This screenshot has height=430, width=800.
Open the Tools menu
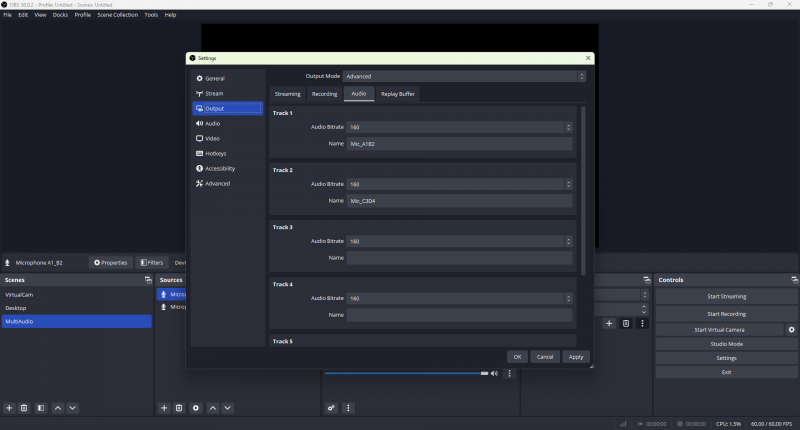tap(151, 15)
